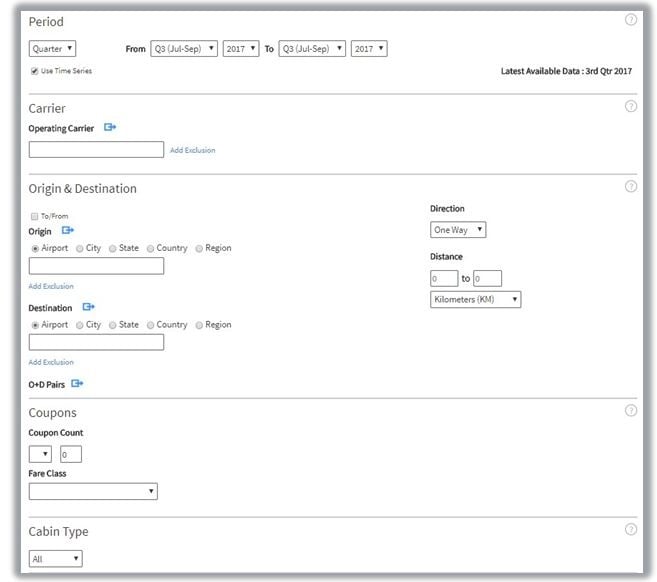This screenshot has width=657, height=582.
Task: Click the help icon for Carrier section
Action: pyautogui.click(x=630, y=106)
